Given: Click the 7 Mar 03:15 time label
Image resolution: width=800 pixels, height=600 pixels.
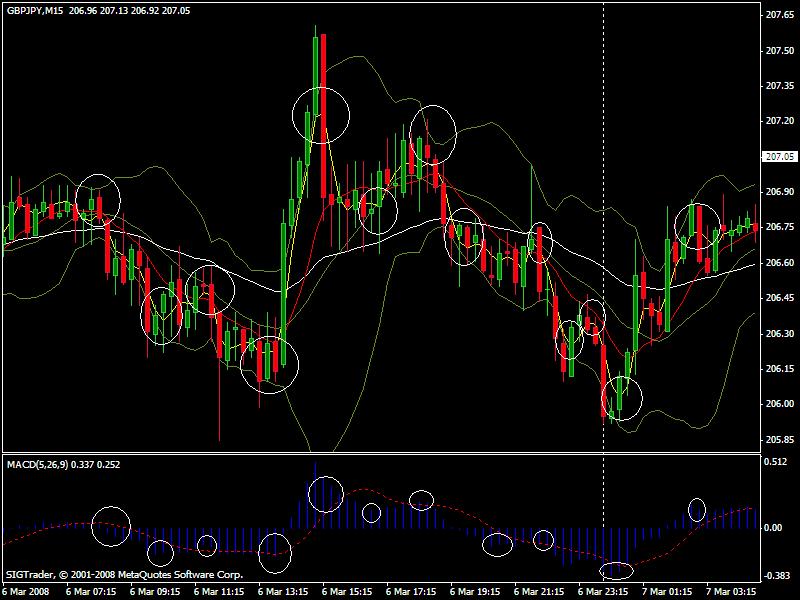Looking at the screenshot, I should click(731, 592).
